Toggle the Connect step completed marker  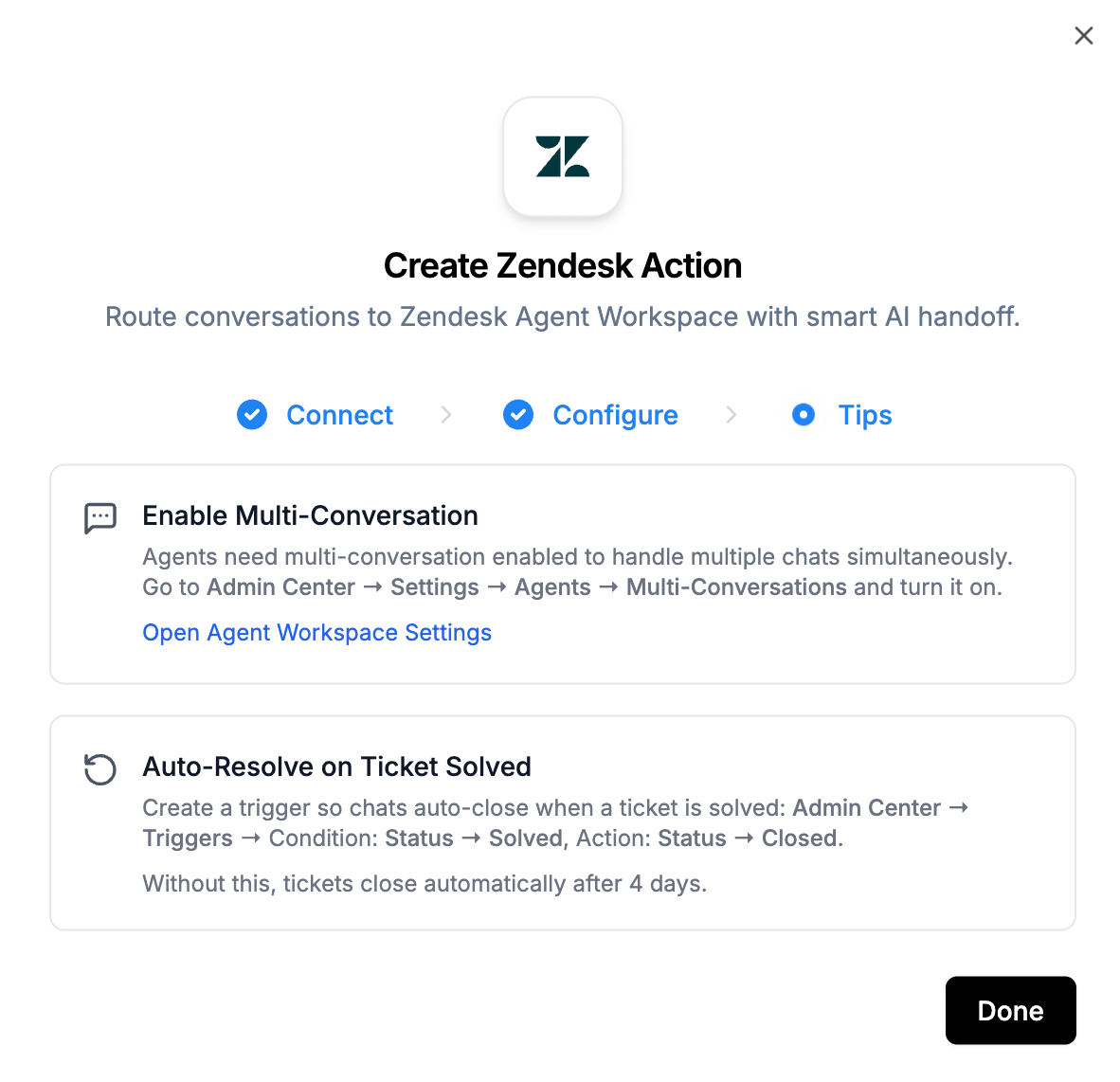[x=252, y=415]
